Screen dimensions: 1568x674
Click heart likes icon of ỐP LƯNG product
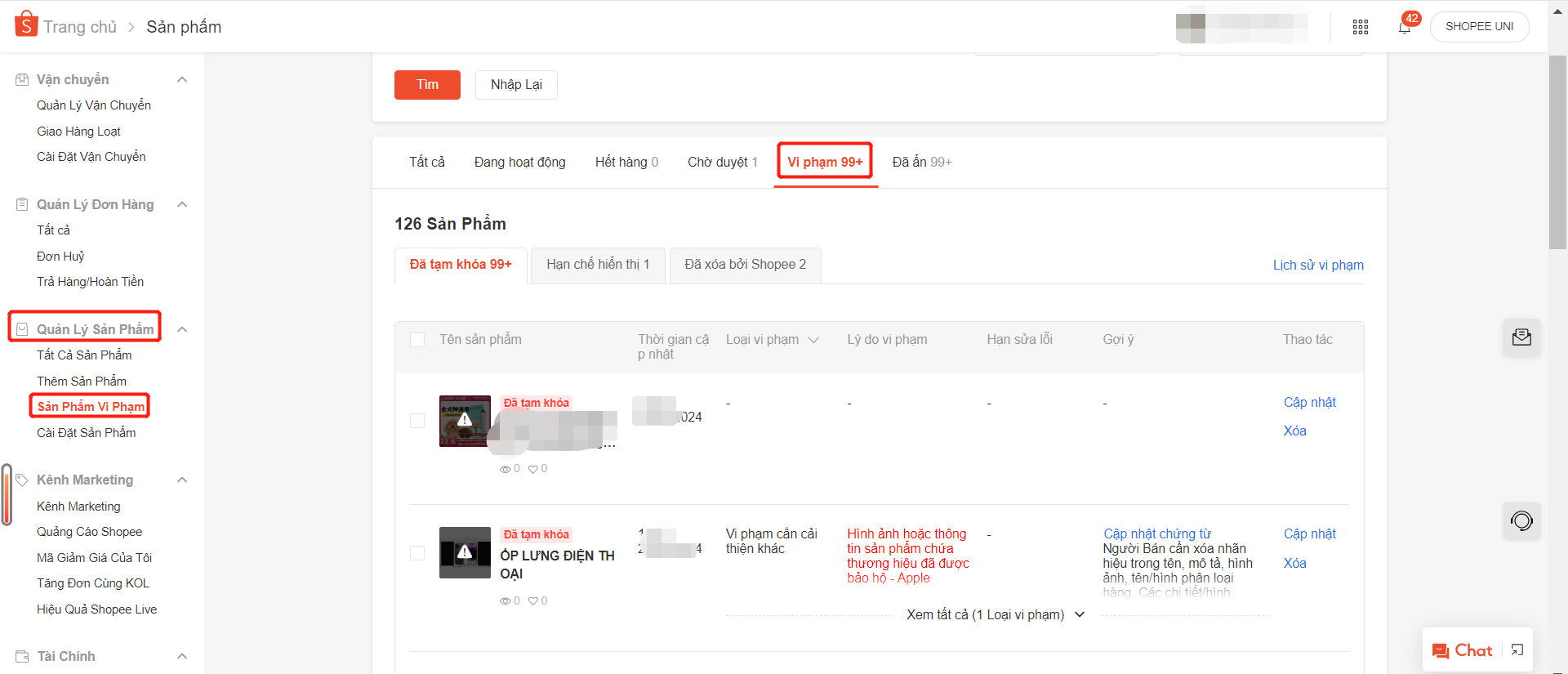coord(533,601)
